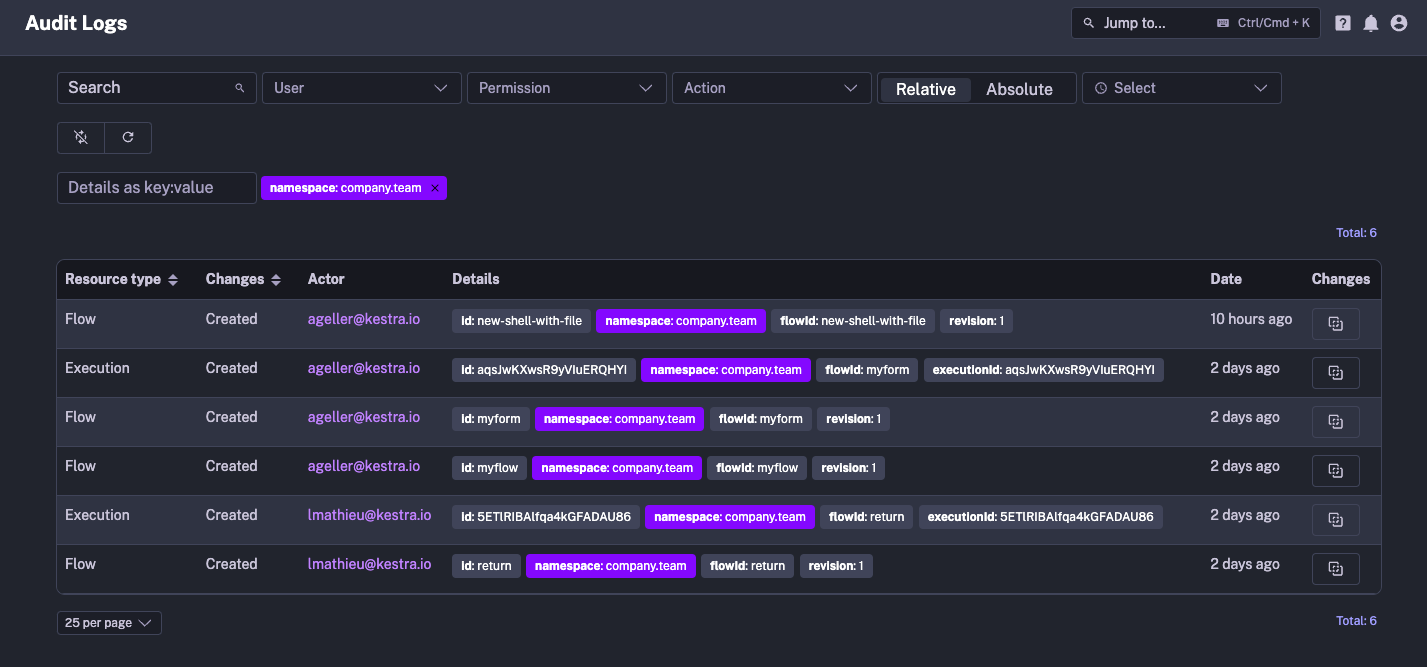Open the User filter dropdown

click(x=361, y=88)
